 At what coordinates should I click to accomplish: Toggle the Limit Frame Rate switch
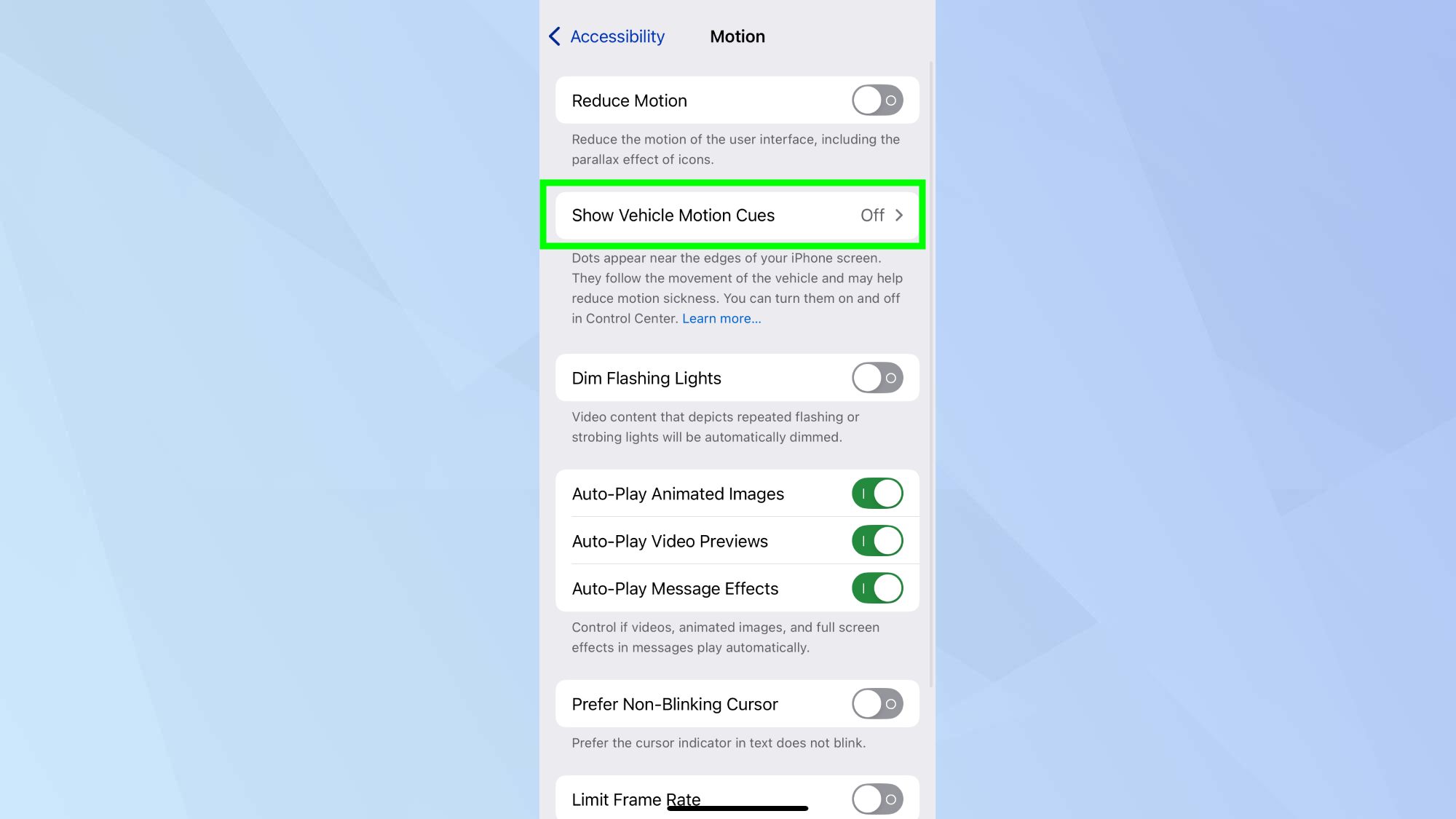point(877,799)
